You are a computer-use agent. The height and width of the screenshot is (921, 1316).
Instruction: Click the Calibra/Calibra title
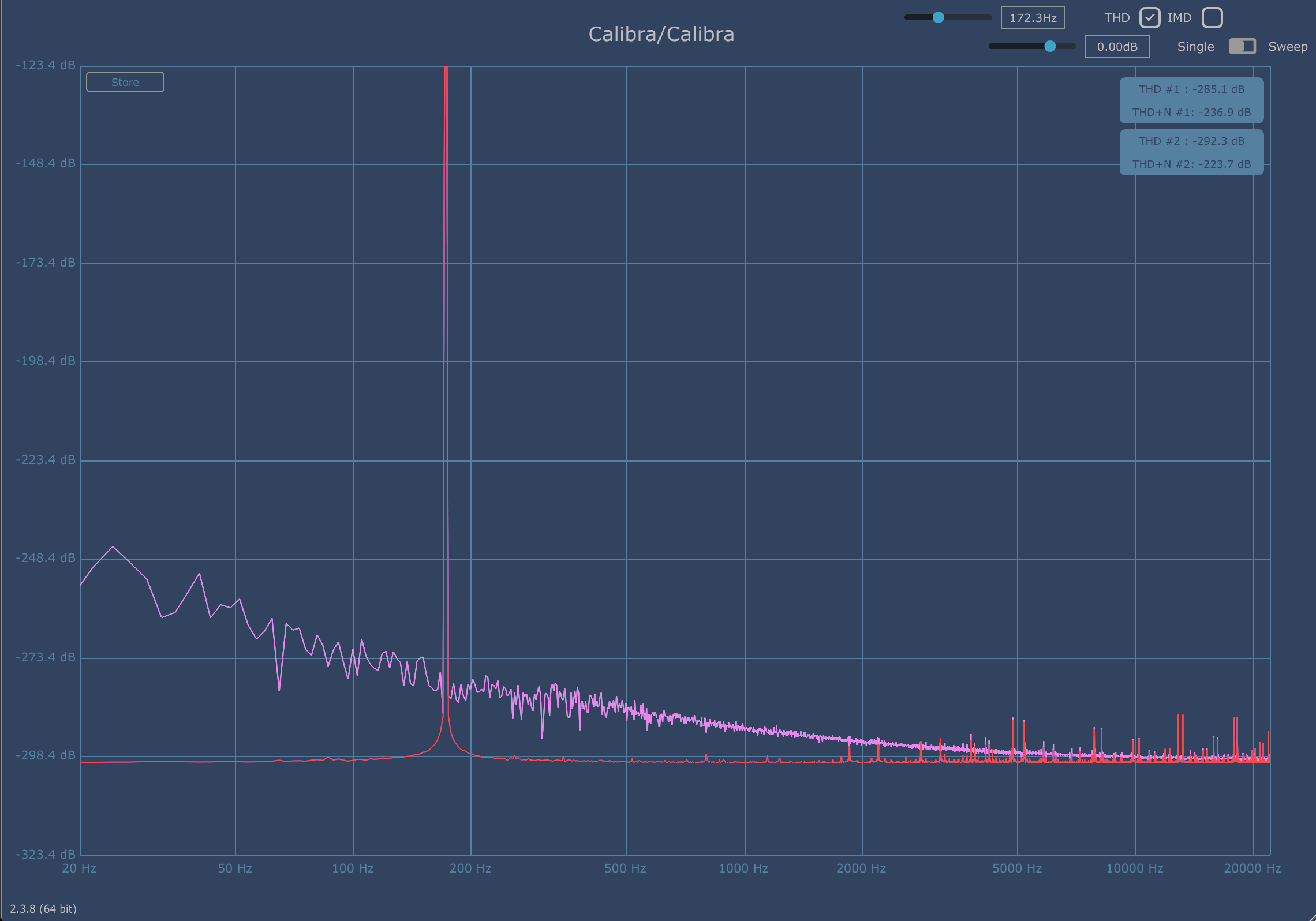pyautogui.click(x=661, y=35)
